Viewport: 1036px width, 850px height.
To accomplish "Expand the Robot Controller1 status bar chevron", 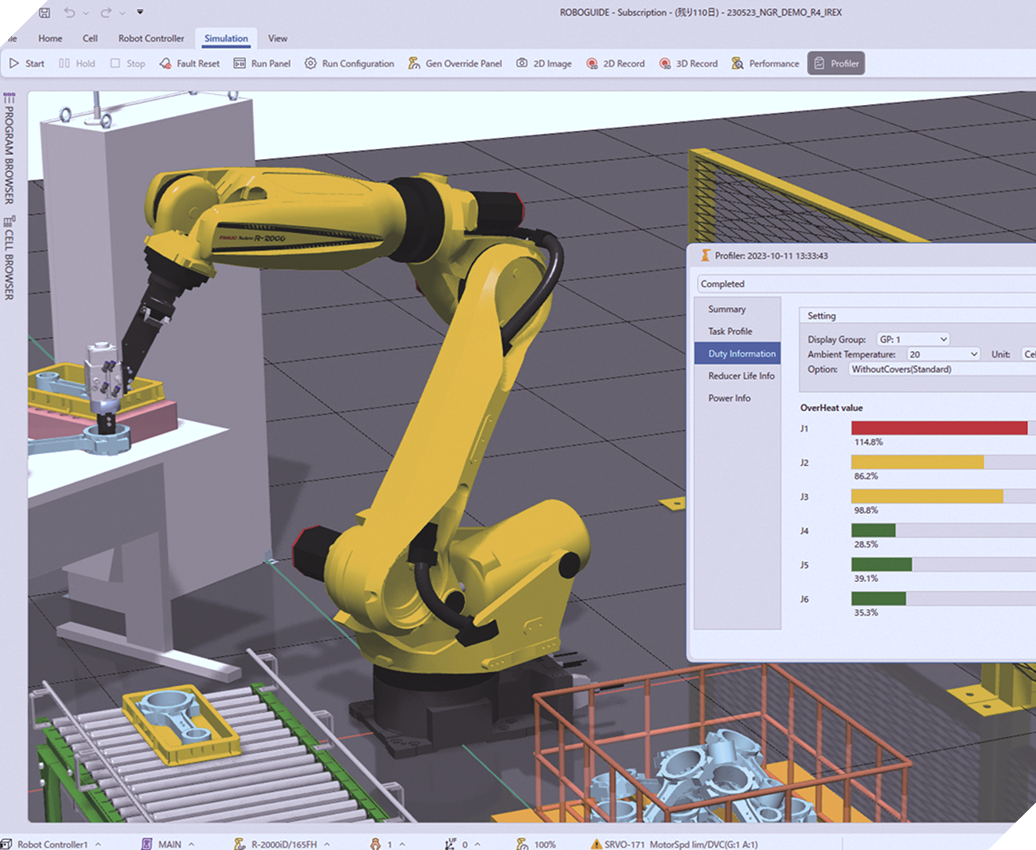I will (x=98, y=844).
